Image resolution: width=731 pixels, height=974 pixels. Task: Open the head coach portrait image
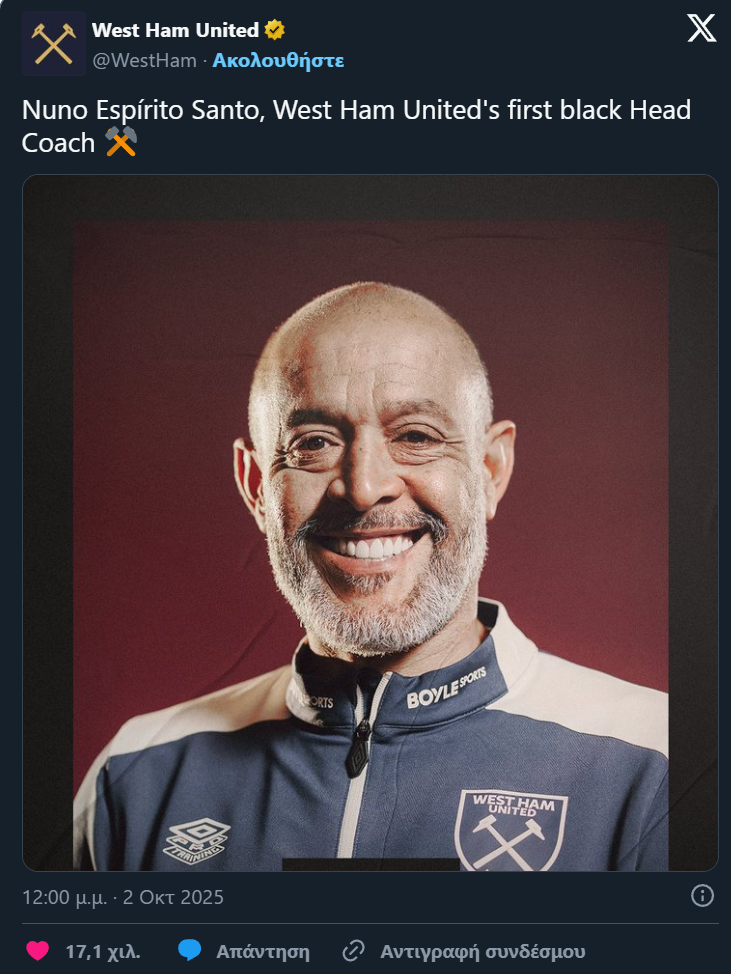click(370, 522)
